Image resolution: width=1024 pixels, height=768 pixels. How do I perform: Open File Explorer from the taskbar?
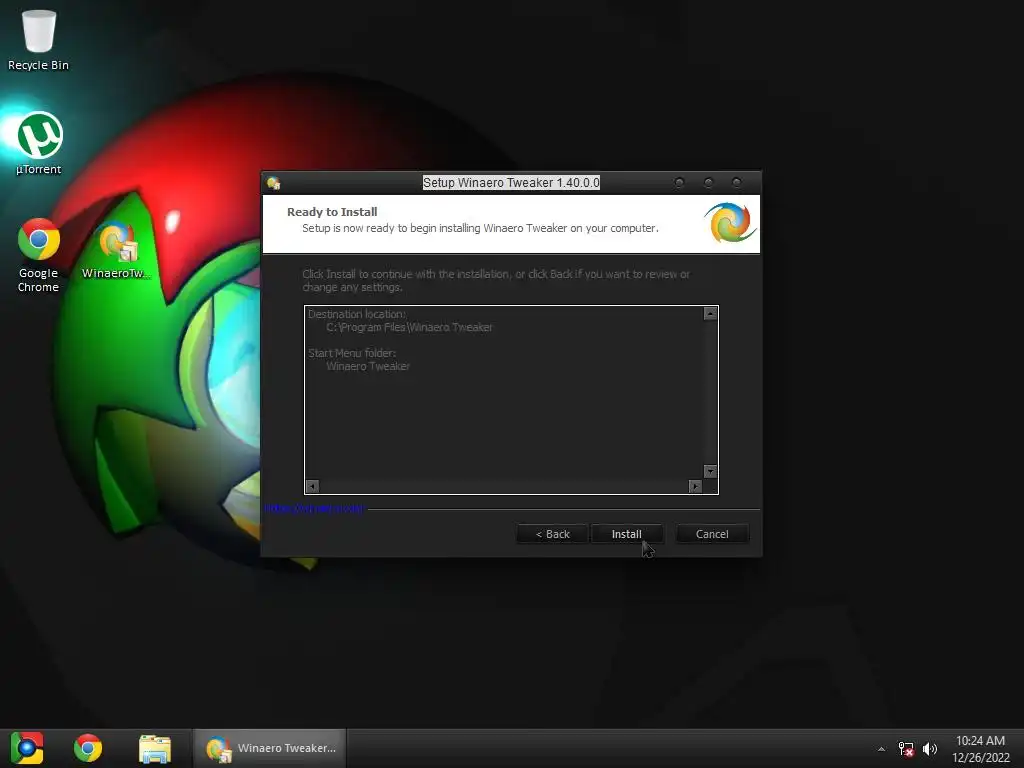[x=155, y=748]
